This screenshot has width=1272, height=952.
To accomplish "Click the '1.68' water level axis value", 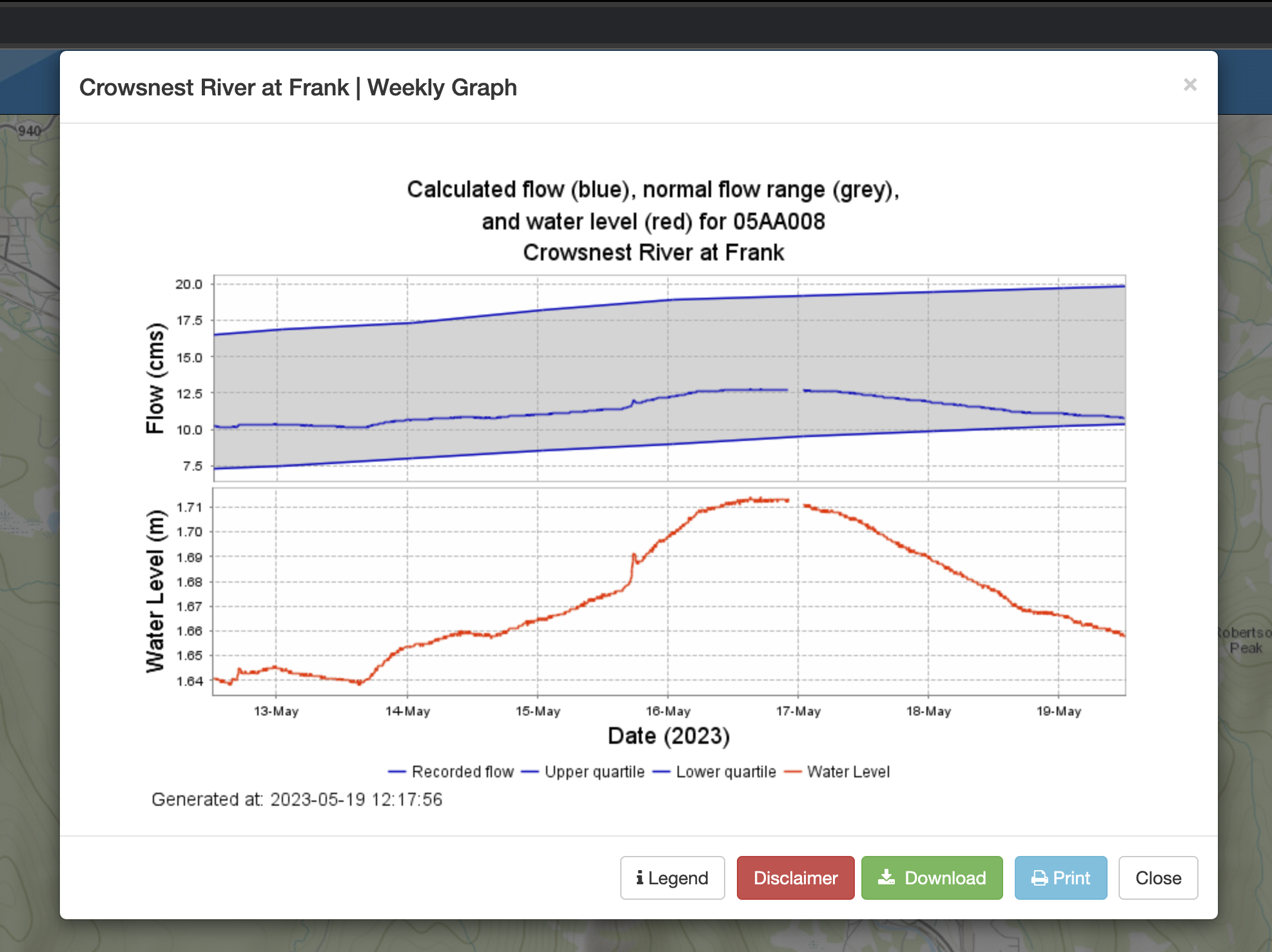I will tap(190, 581).
